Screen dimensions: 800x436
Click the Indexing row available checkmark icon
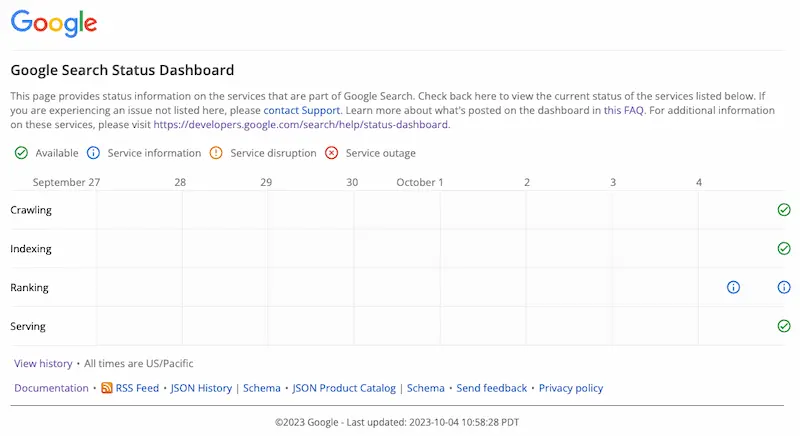pos(784,248)
